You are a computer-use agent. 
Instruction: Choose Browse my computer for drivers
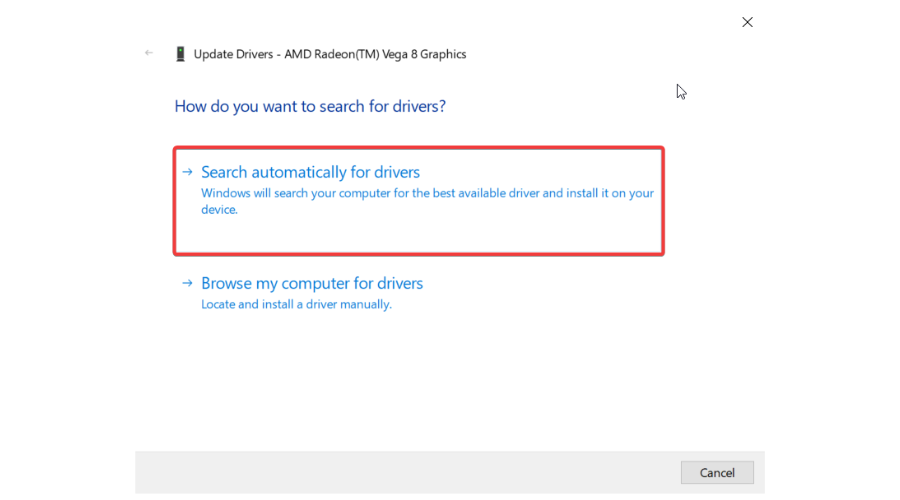(x=312, y=283)
